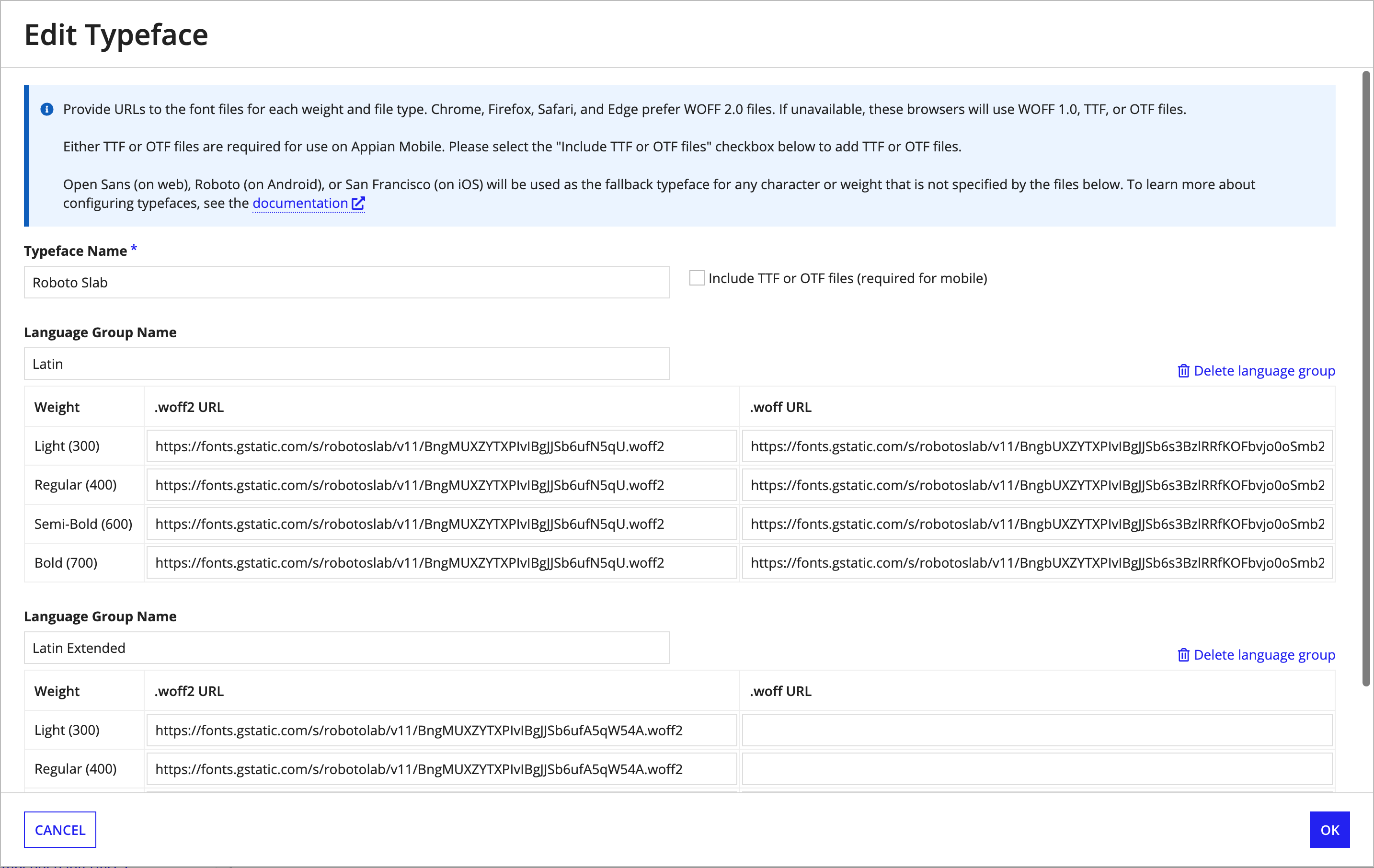Click Latin Semi-Bold (600) woff URL field
Viewport: 1374px width, 868px height.
pyautogui.click(x=1037, y=523)
